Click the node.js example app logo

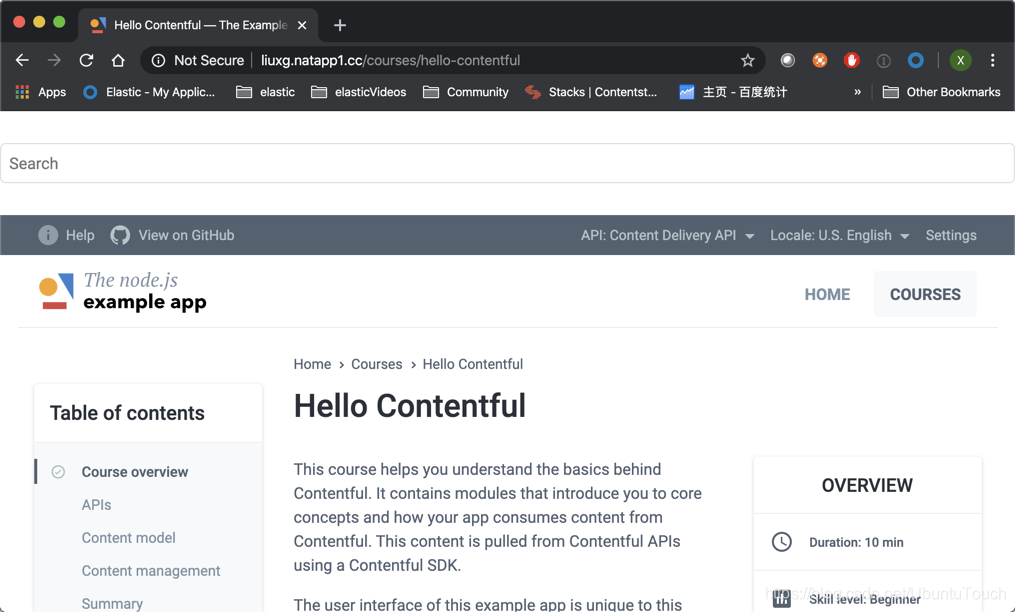122,291
